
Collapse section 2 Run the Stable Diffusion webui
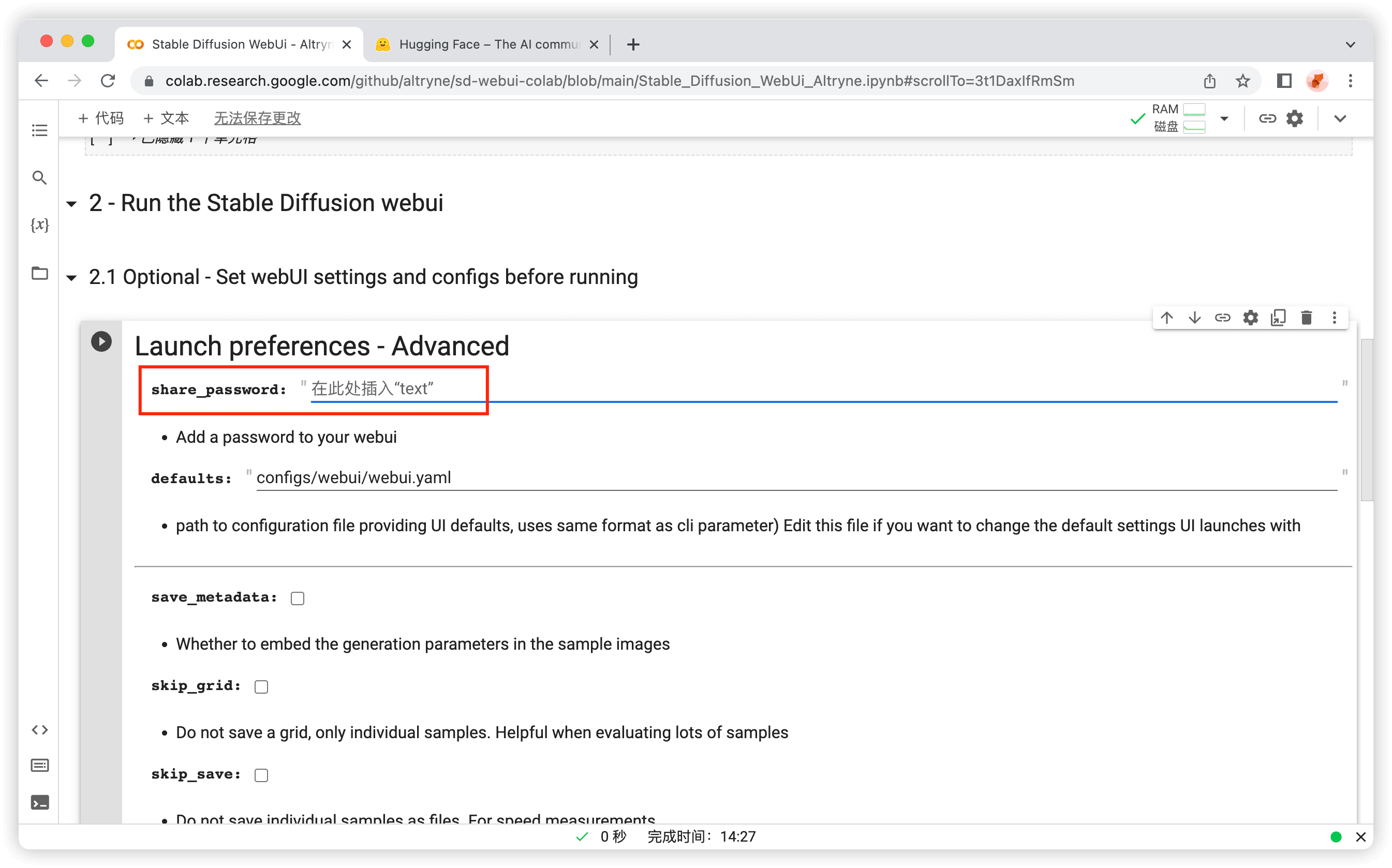pyautogui.click(x=72, y=204)
